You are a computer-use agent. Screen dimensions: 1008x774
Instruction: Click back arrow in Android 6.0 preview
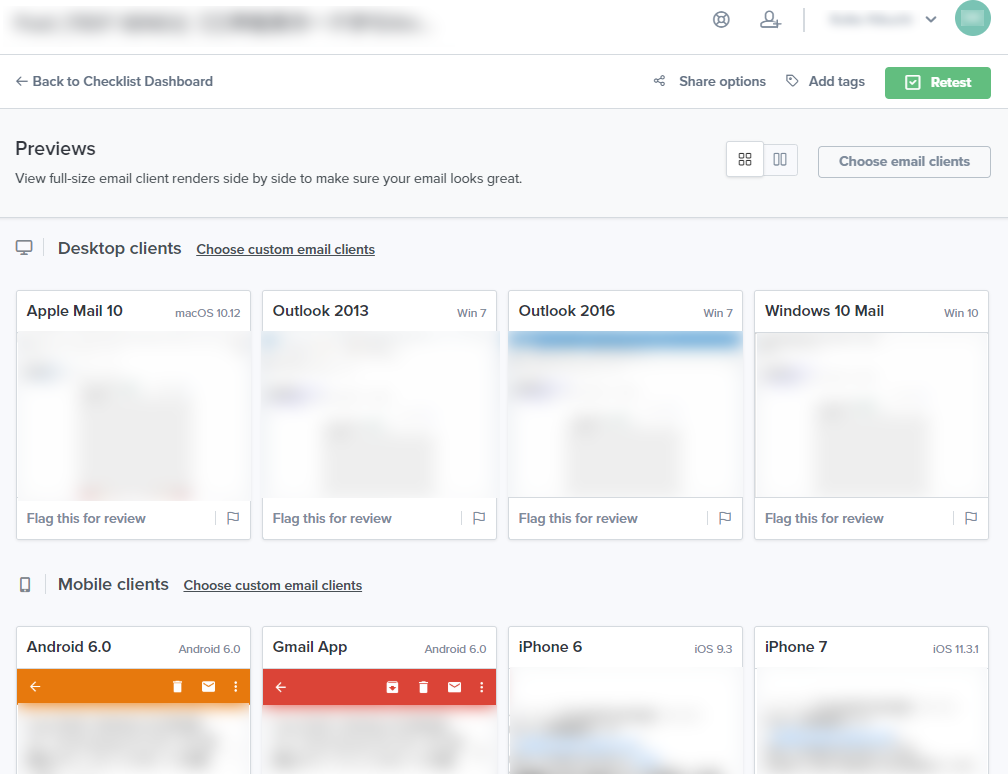[35, 687]
